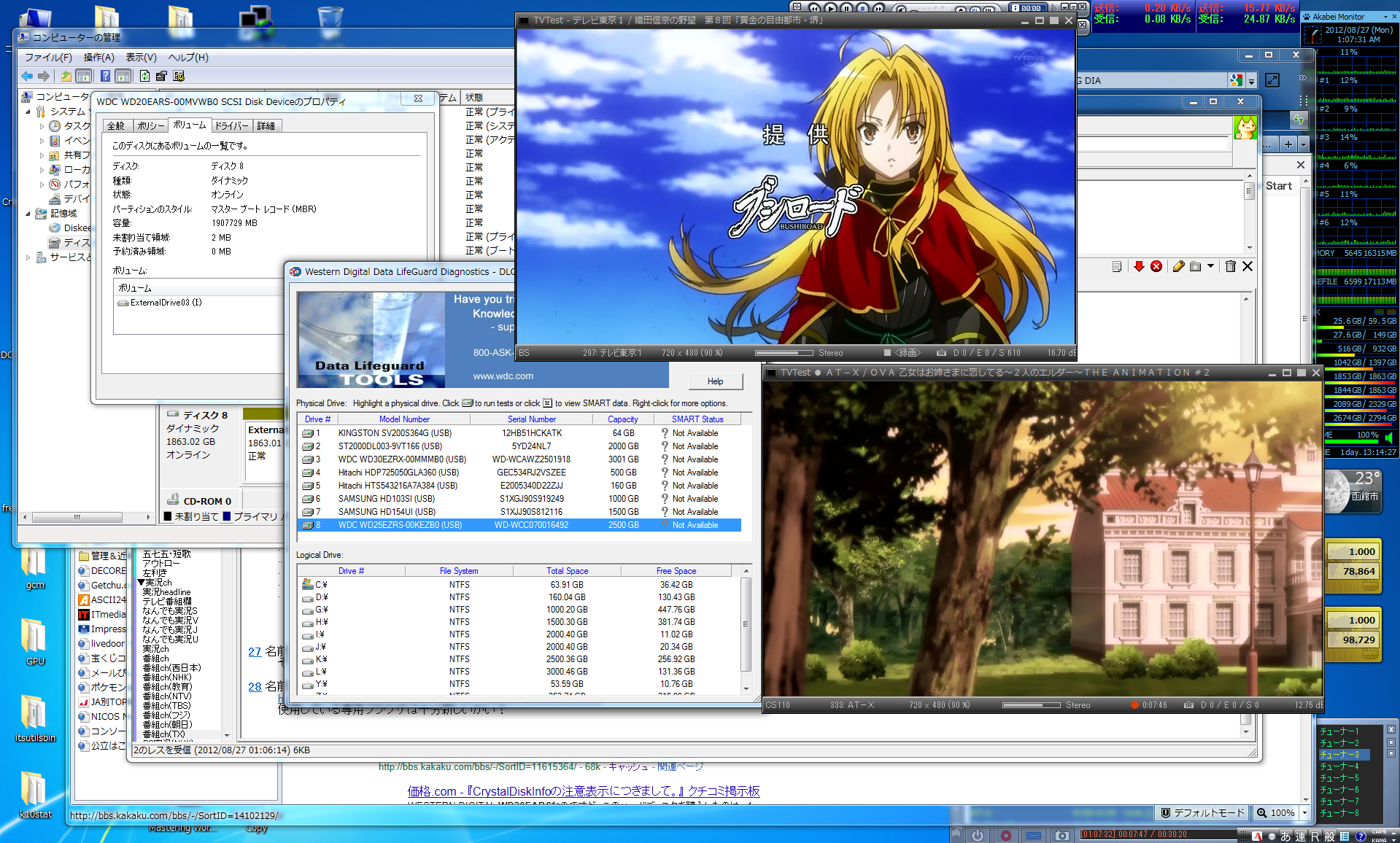Adjust volume slider in AT-X TVTest window
The image size is (1400, 843).
[x=1032, y=705]
